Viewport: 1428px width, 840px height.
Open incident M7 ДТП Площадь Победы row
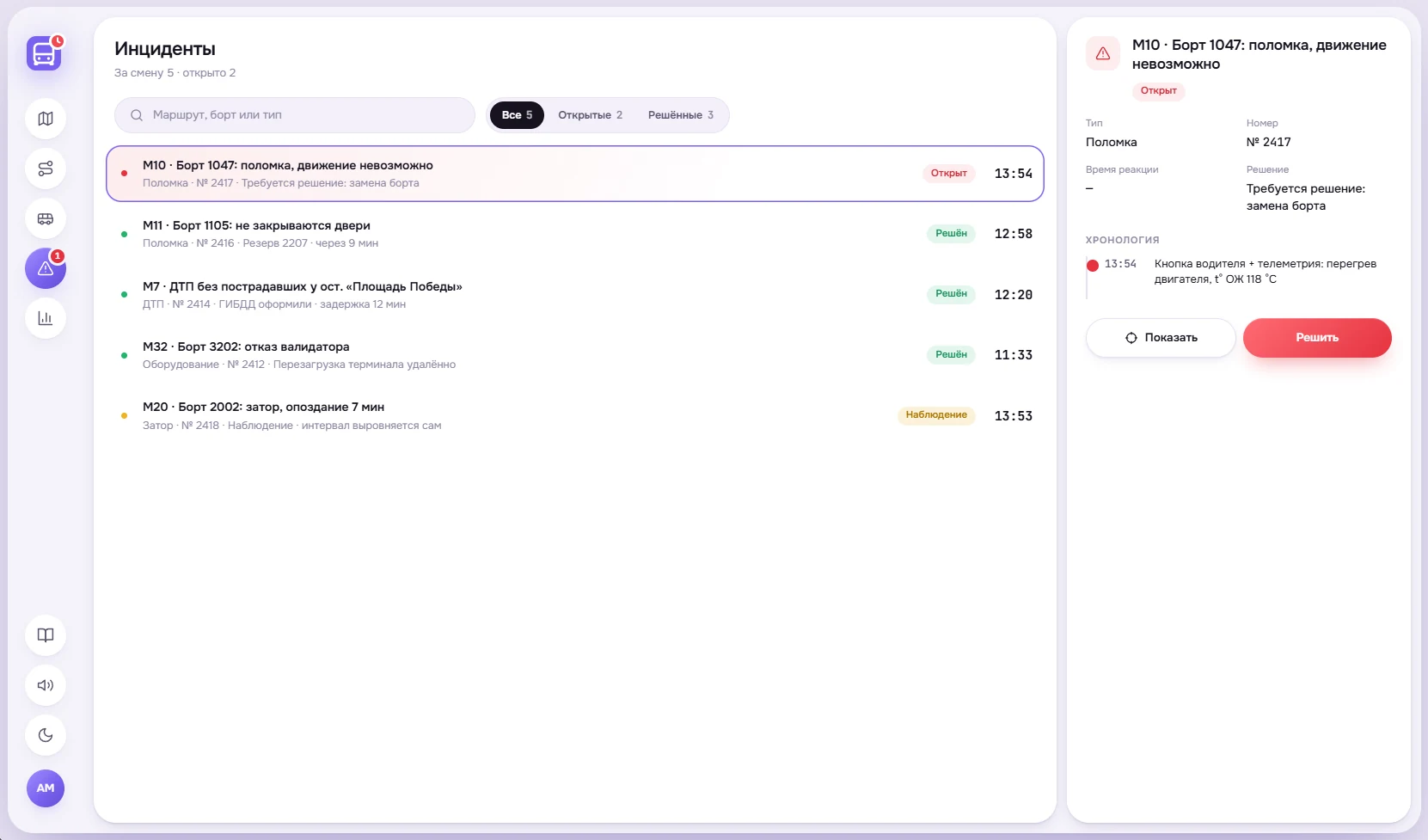click(575, 295)
